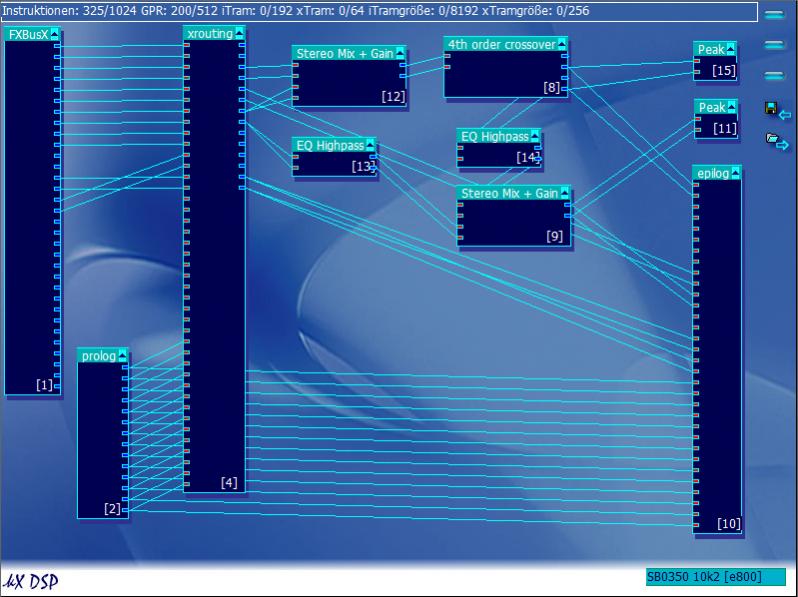Select the 4th order crossover title bar
The width and height of the screenshot is (798, 597).
tap(500, 44)
